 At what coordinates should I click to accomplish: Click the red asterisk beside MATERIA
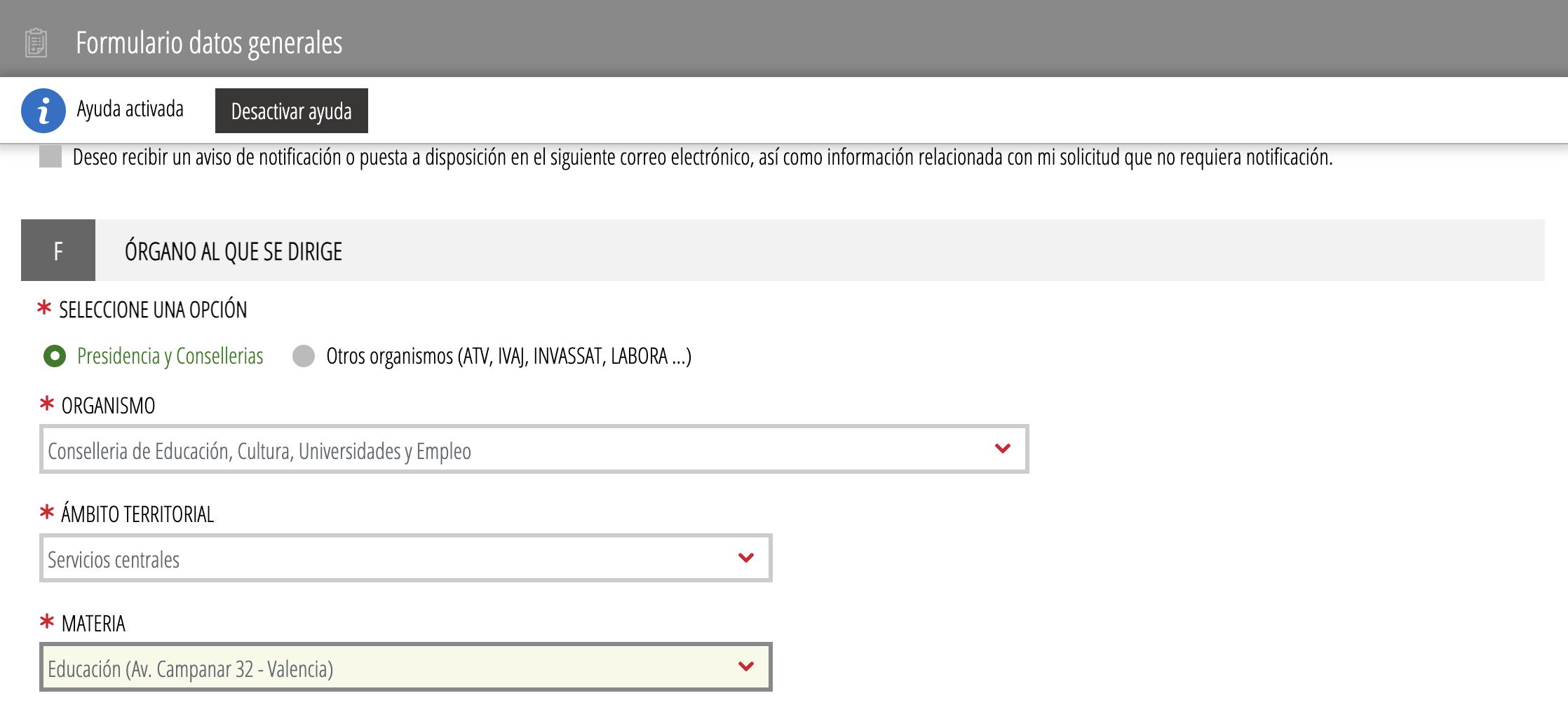(47, 622)
